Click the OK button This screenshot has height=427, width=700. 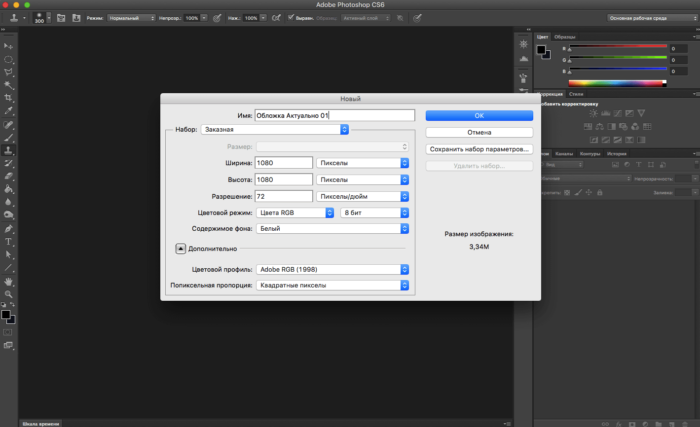pos(478,115)
